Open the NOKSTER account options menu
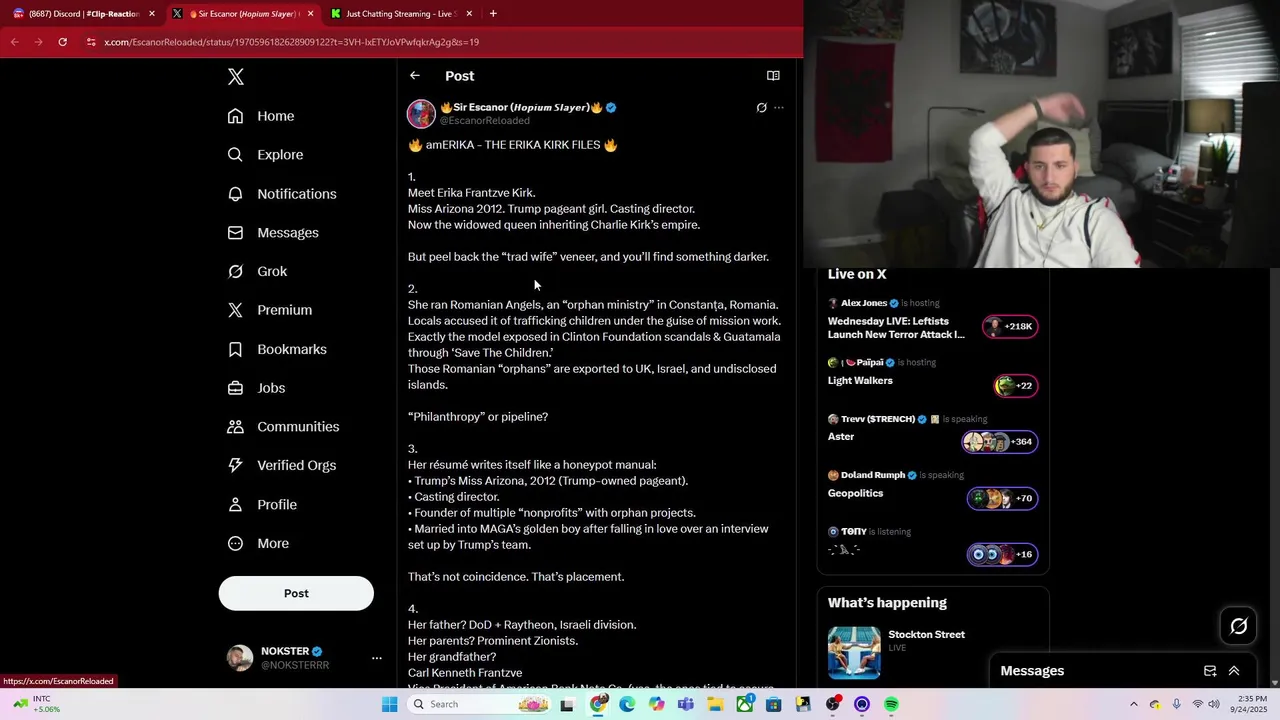Image resolution: width=1280 pixels, height=720 pixels. point(377,658)
